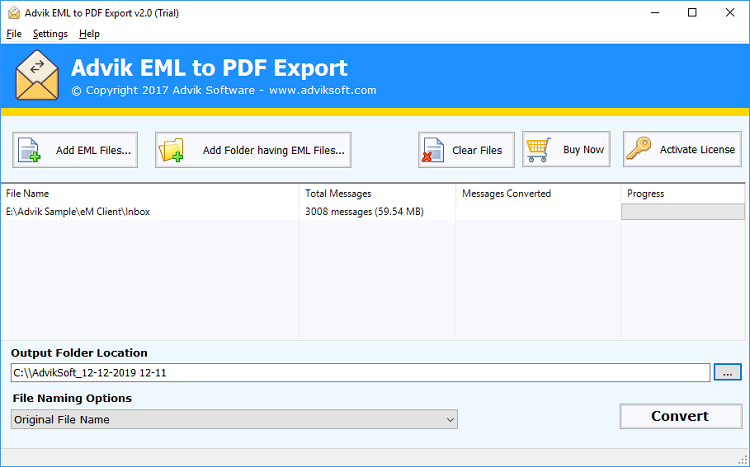Browse output folder with the ... button
The width and height of the screenshot is (750, 467).
(x=728, y=372)
